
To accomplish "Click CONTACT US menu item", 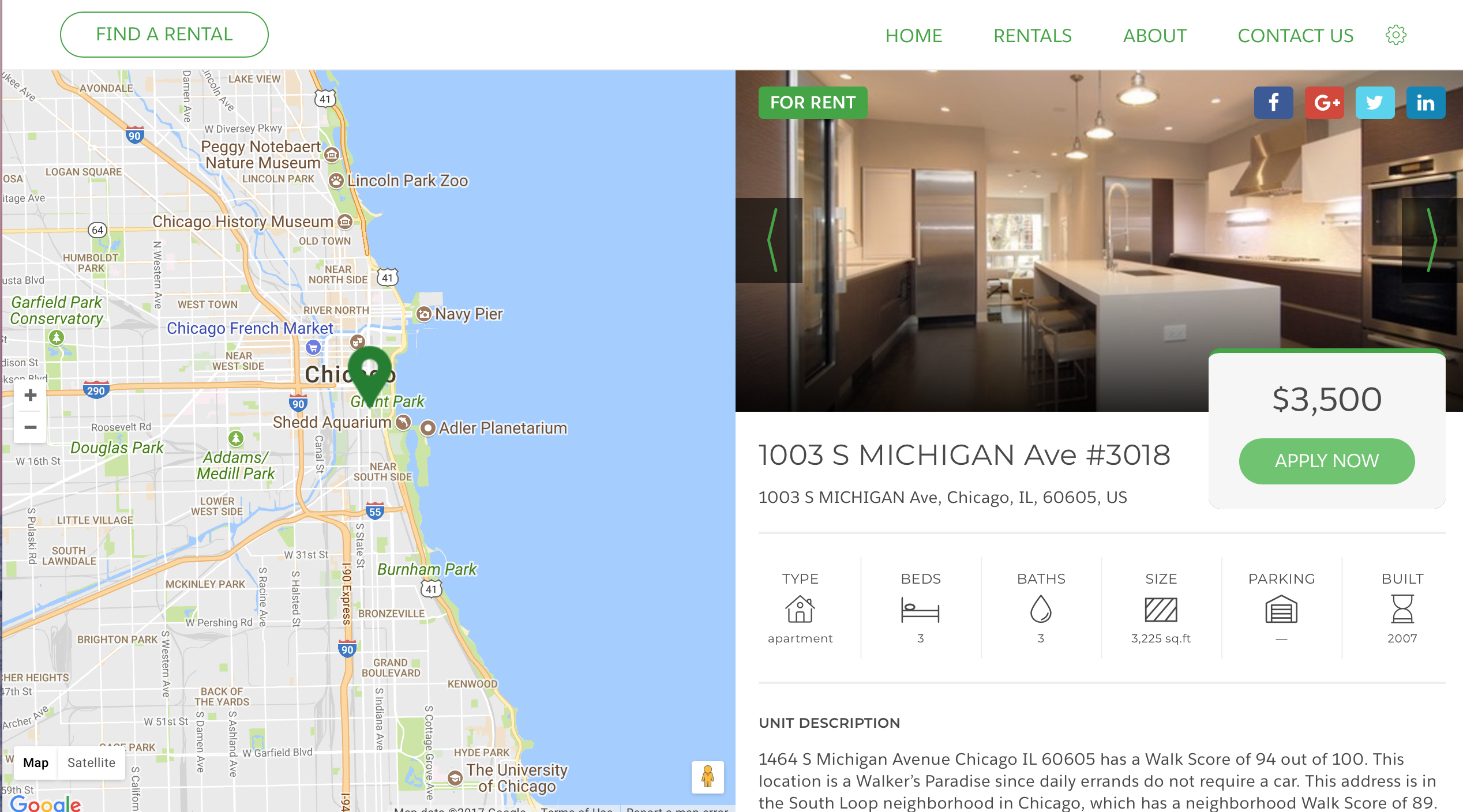I will pyautogui.click(x=1296, y=34).
